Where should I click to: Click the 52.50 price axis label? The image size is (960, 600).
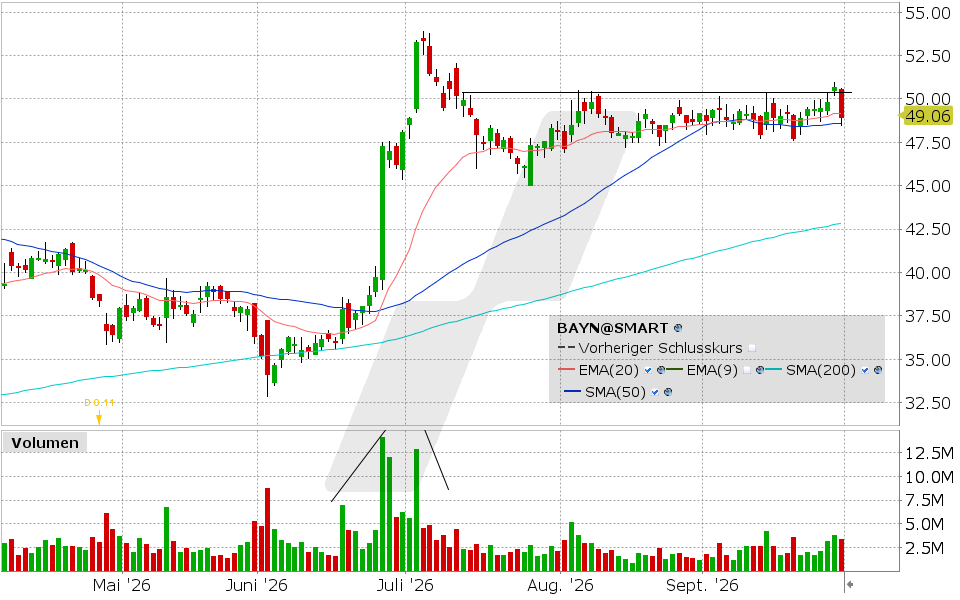point(928,56)
